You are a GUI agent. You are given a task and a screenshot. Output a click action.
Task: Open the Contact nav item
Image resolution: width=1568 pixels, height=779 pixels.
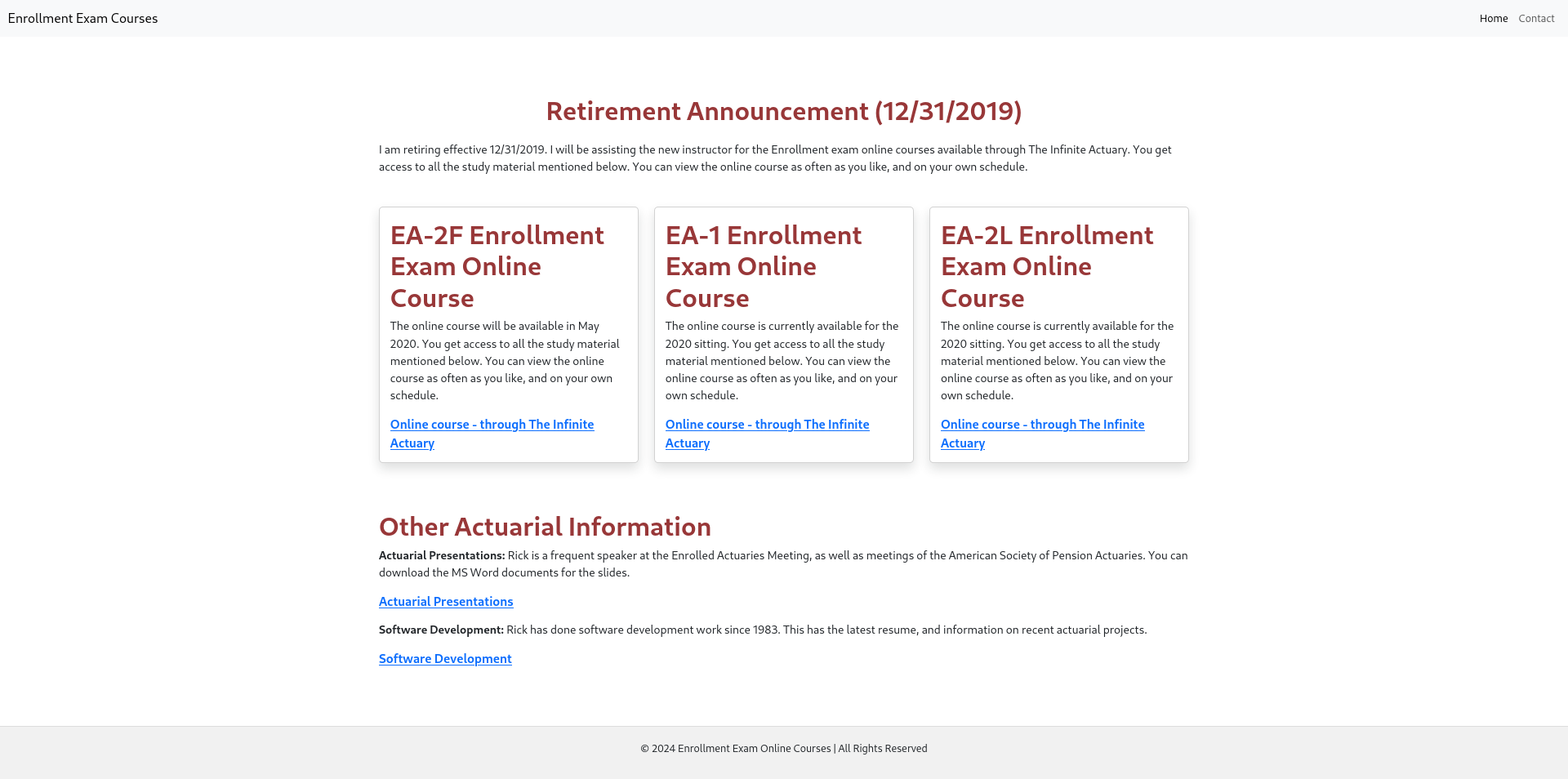tap(1536, 18)
